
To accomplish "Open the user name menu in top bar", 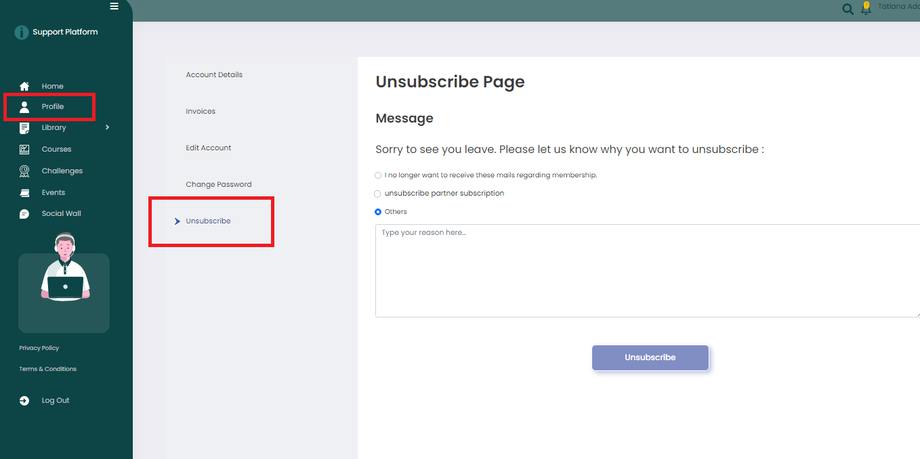I will point(898,7).
